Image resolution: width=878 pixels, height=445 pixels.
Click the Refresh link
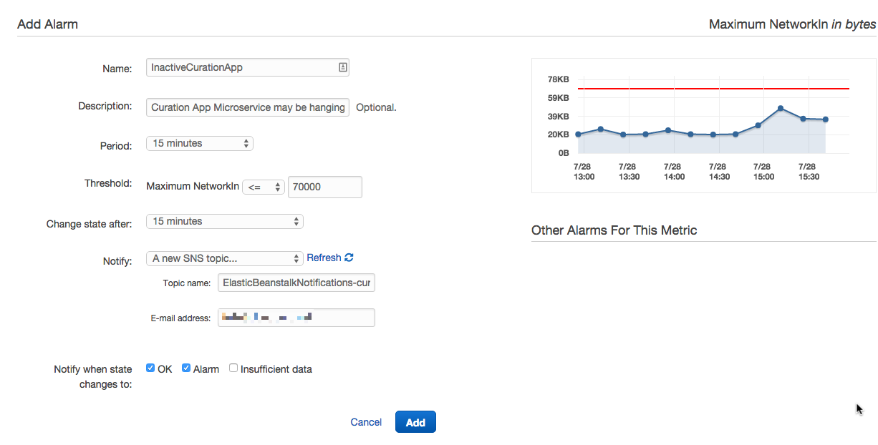coord(323,258)
